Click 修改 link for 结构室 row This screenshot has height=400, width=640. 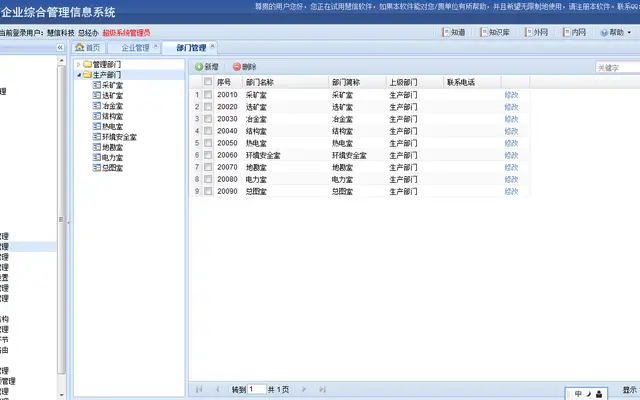pos(511,131)
